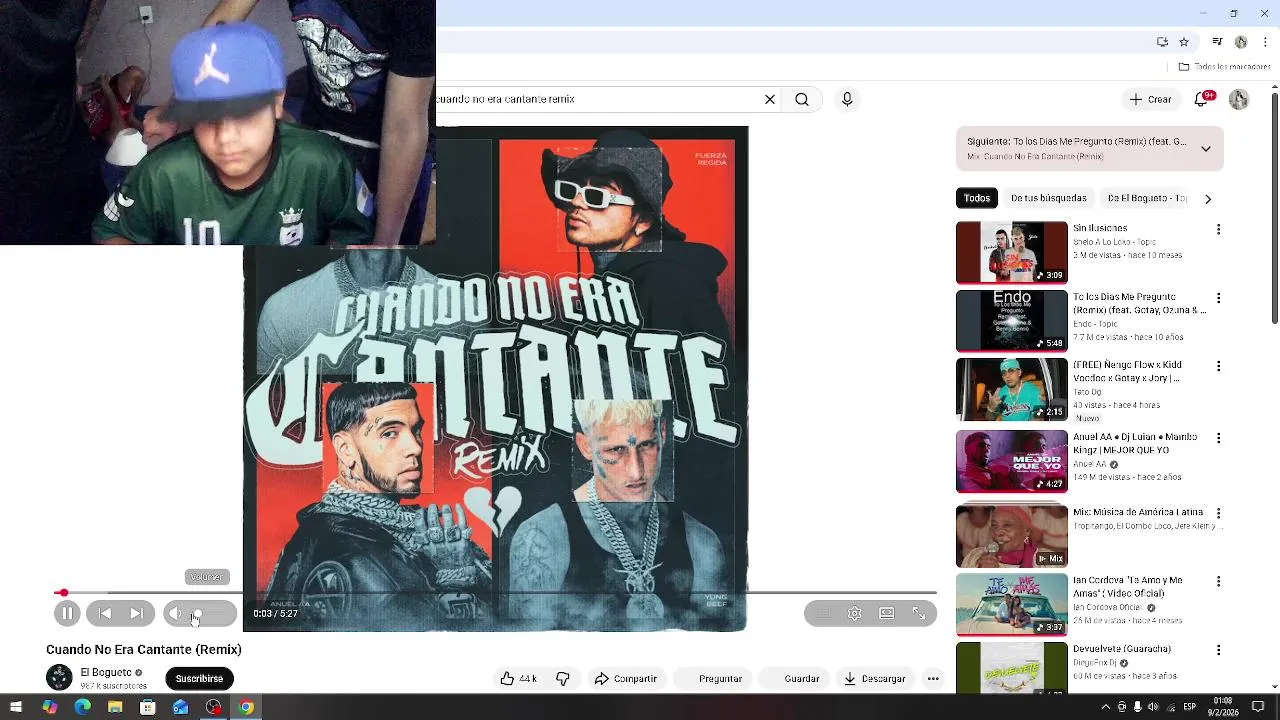Open the Chrome taskbar icon

point(246,707)
